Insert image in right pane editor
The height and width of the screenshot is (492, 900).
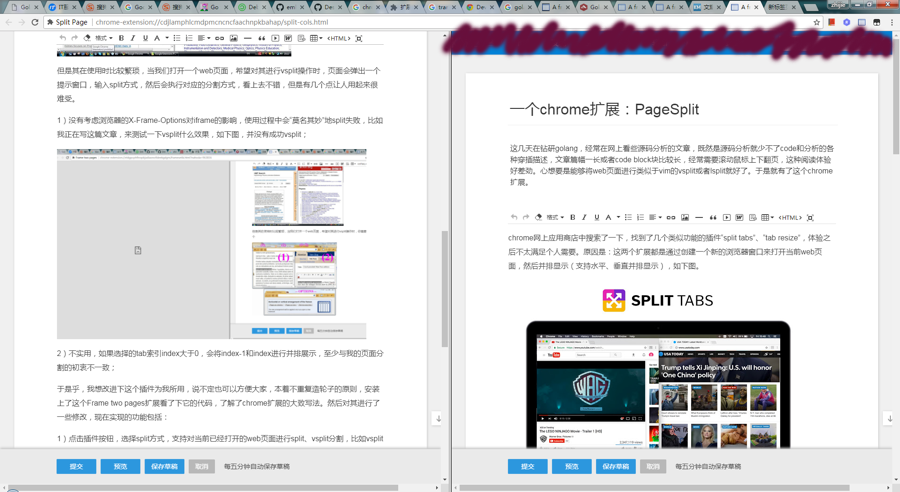(x=685, y=217)
